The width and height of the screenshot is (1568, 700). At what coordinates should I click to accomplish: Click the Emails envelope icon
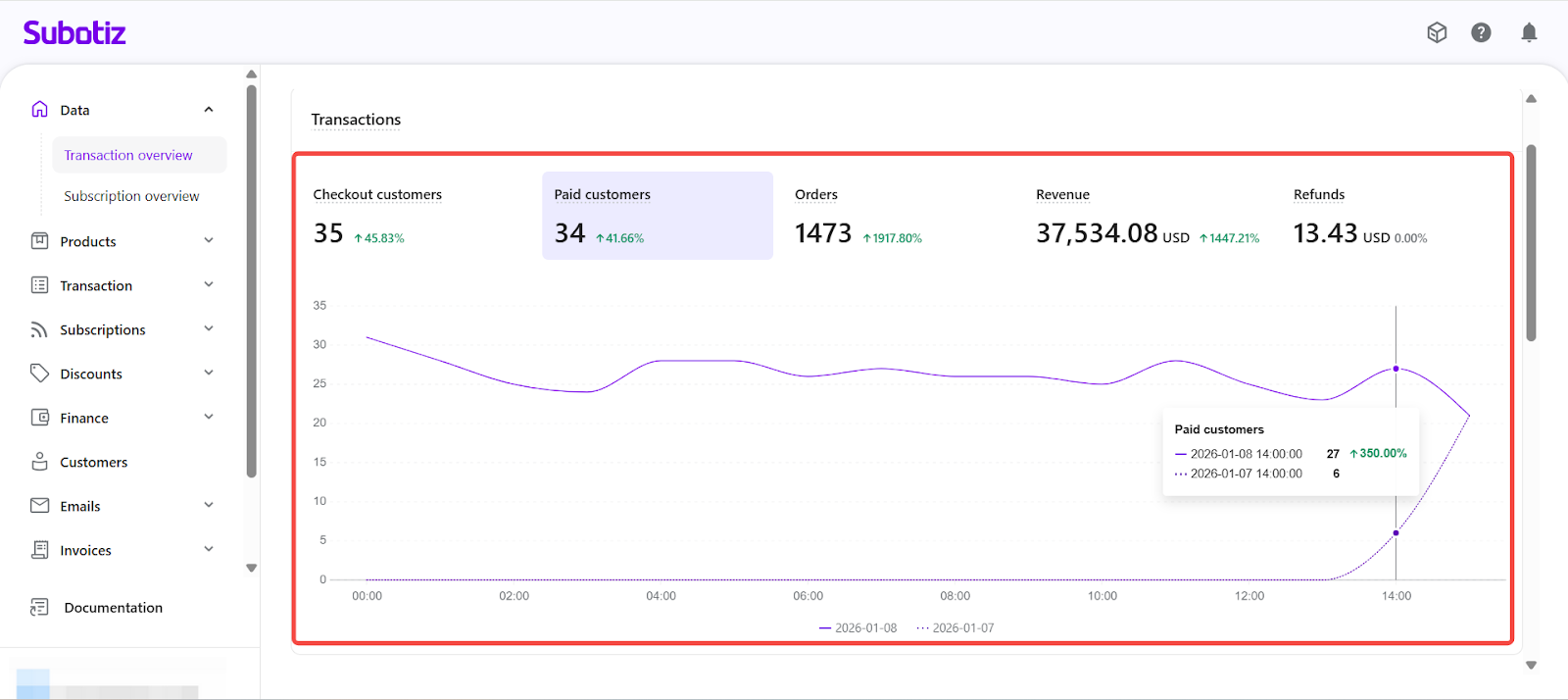point(39,506)
